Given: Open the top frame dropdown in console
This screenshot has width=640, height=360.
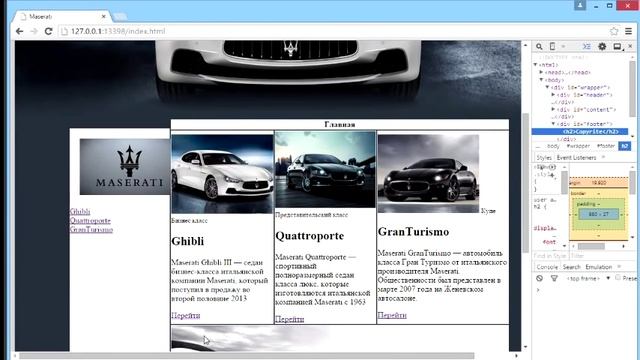Looking at the screenshot, I should [588, 278].
